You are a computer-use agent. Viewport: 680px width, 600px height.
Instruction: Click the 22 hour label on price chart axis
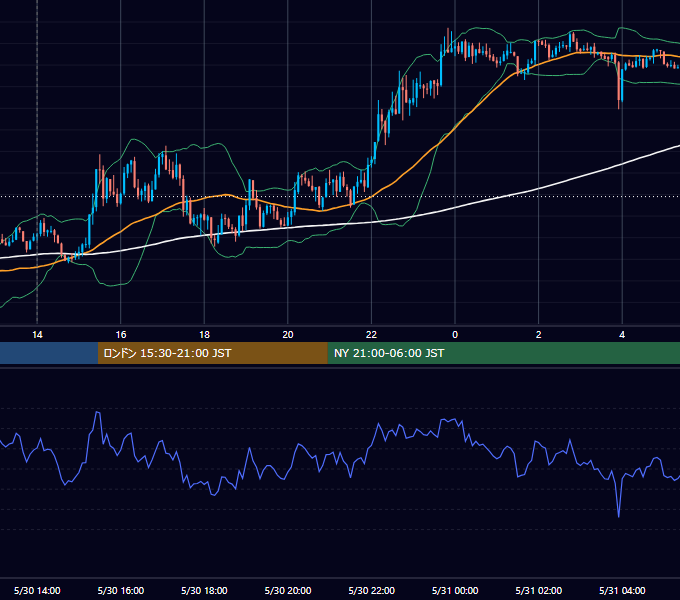tap(371, 335)
